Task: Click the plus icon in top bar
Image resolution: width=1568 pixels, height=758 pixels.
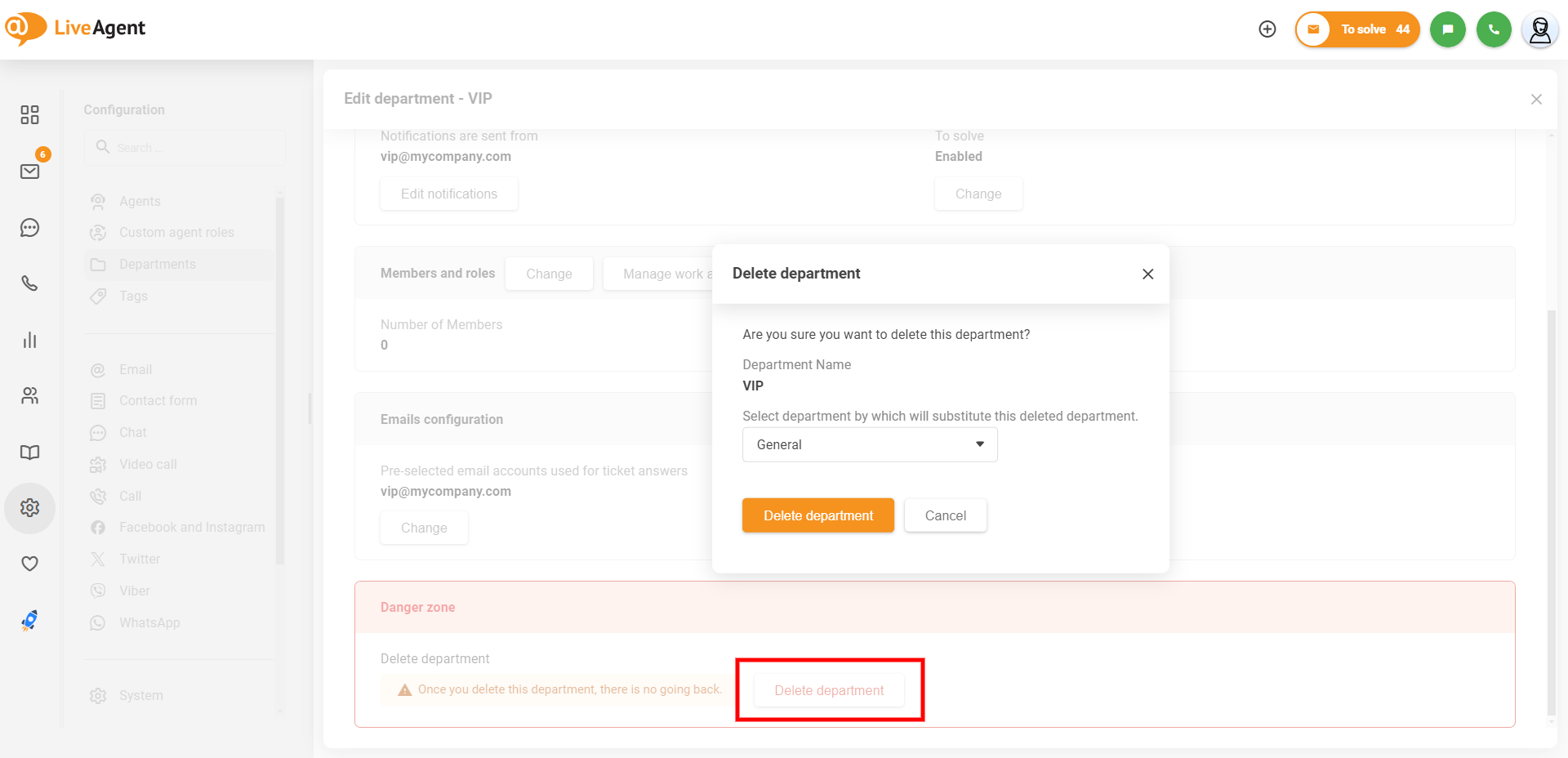Action: 1267,29
